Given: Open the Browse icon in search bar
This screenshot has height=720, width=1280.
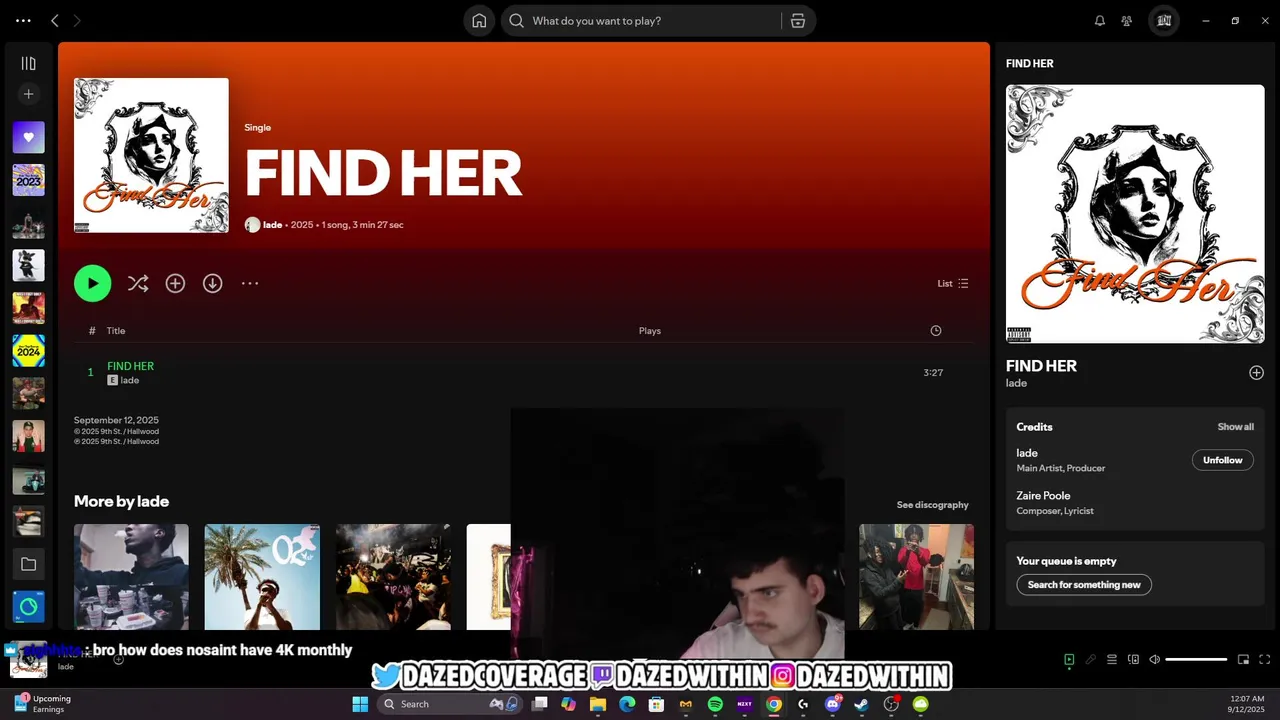Looking at the screenshot, I should pos(797,21).
